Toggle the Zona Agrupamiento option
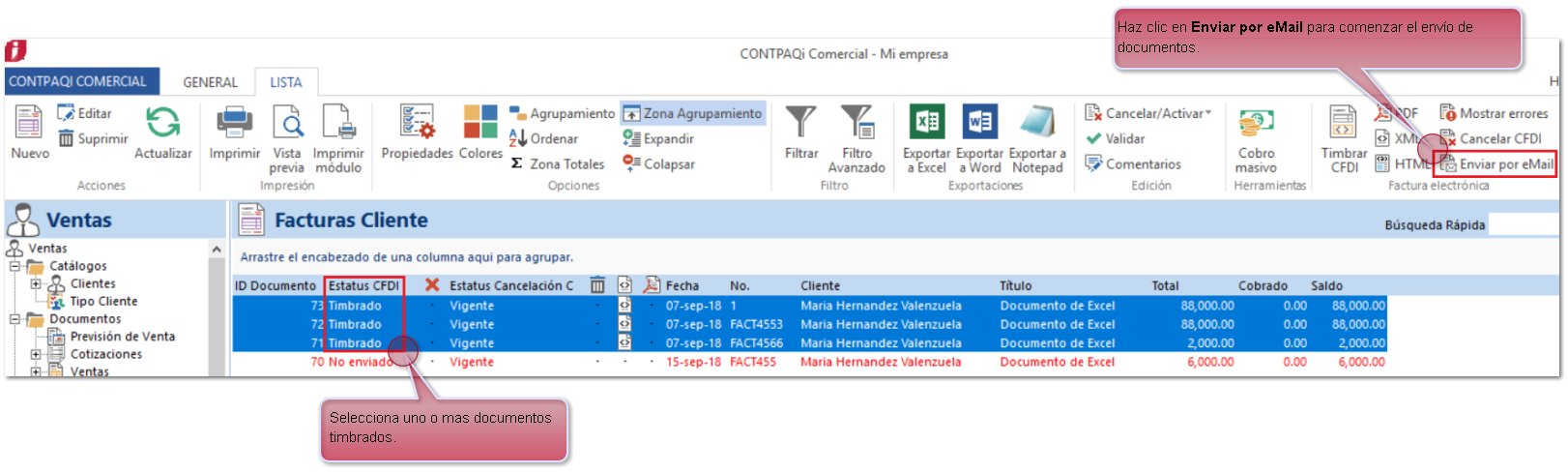Screen dimensions: 1568x473 point(693,113)
